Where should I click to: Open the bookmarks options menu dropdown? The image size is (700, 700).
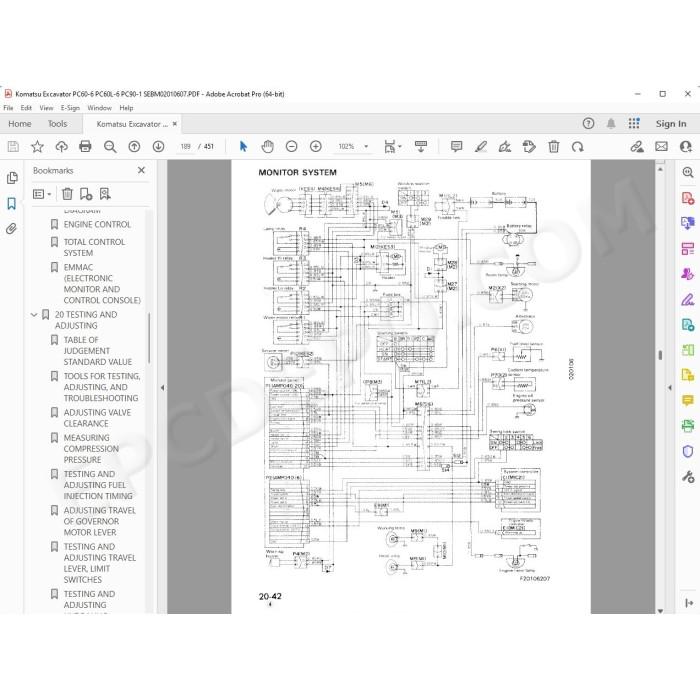tap(42, 194)
